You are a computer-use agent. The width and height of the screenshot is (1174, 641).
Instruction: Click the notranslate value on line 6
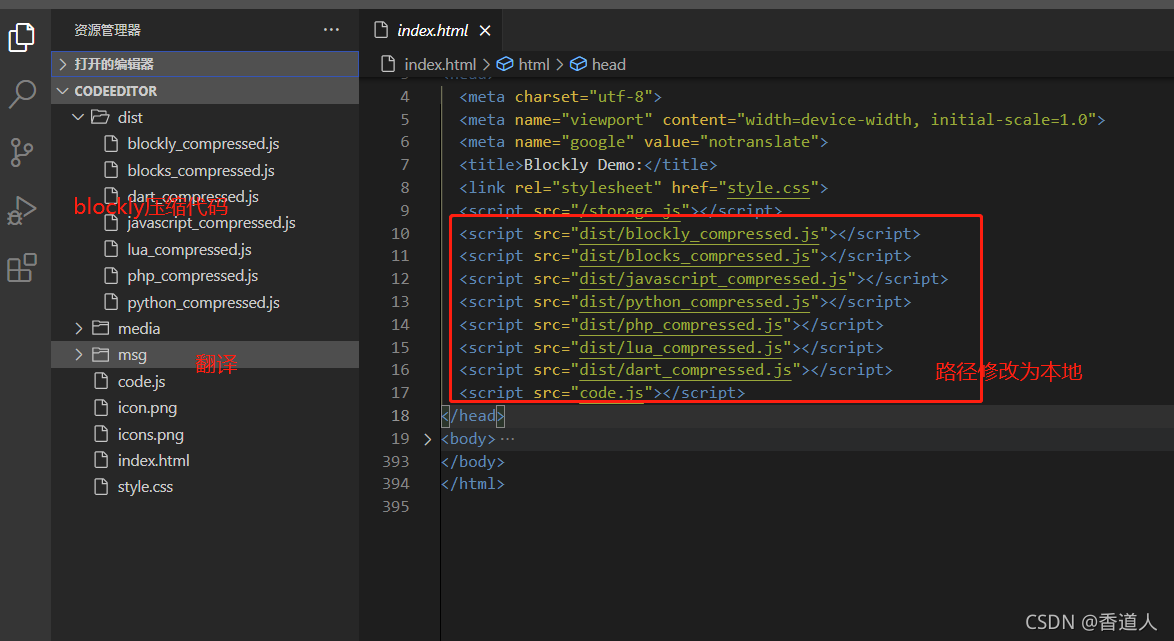coord(758,142)
